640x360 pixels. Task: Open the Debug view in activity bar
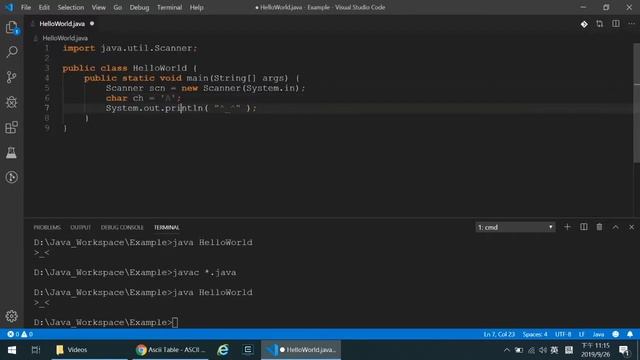tap(12, 102)
